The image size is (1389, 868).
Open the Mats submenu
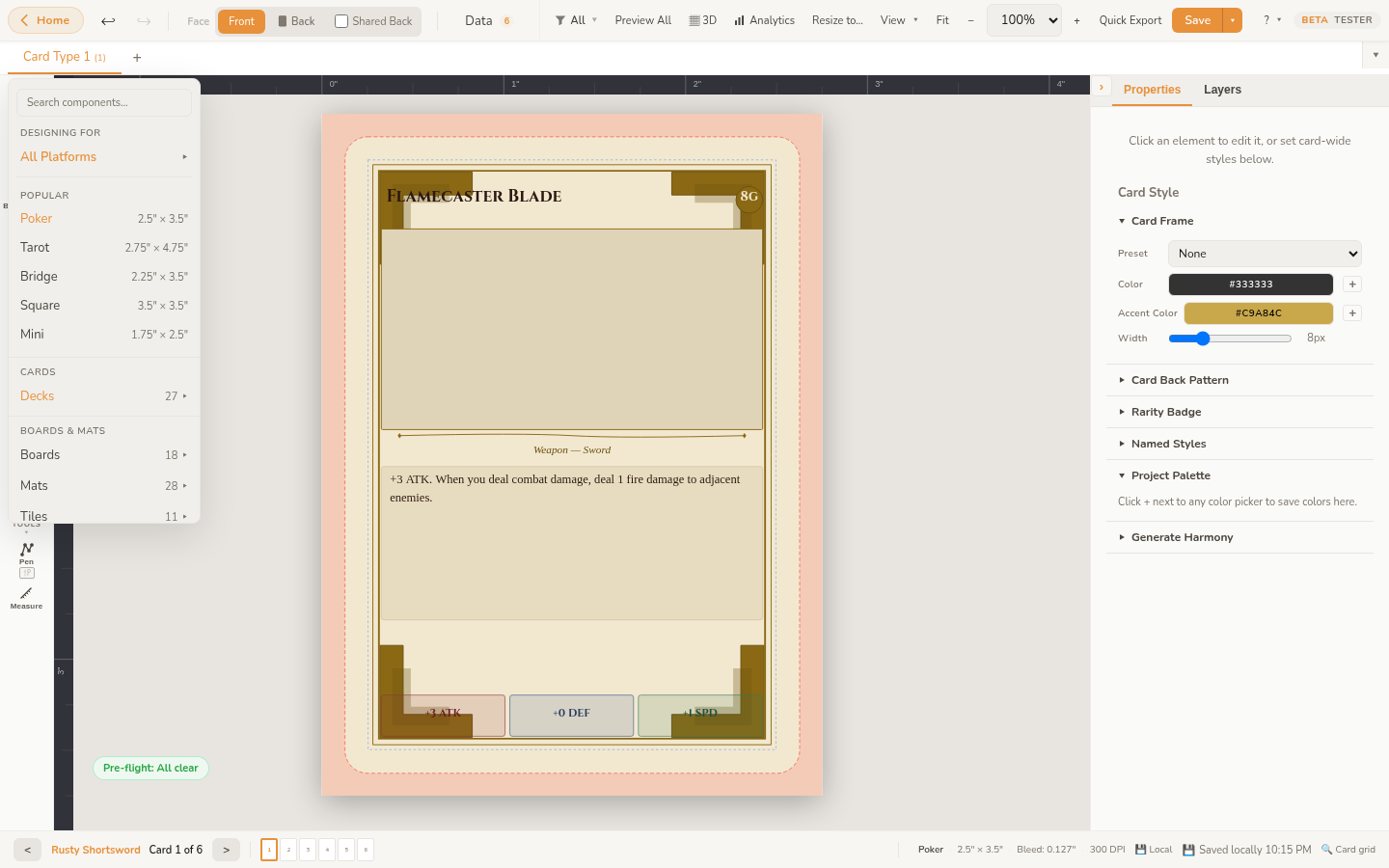[104, 486]
